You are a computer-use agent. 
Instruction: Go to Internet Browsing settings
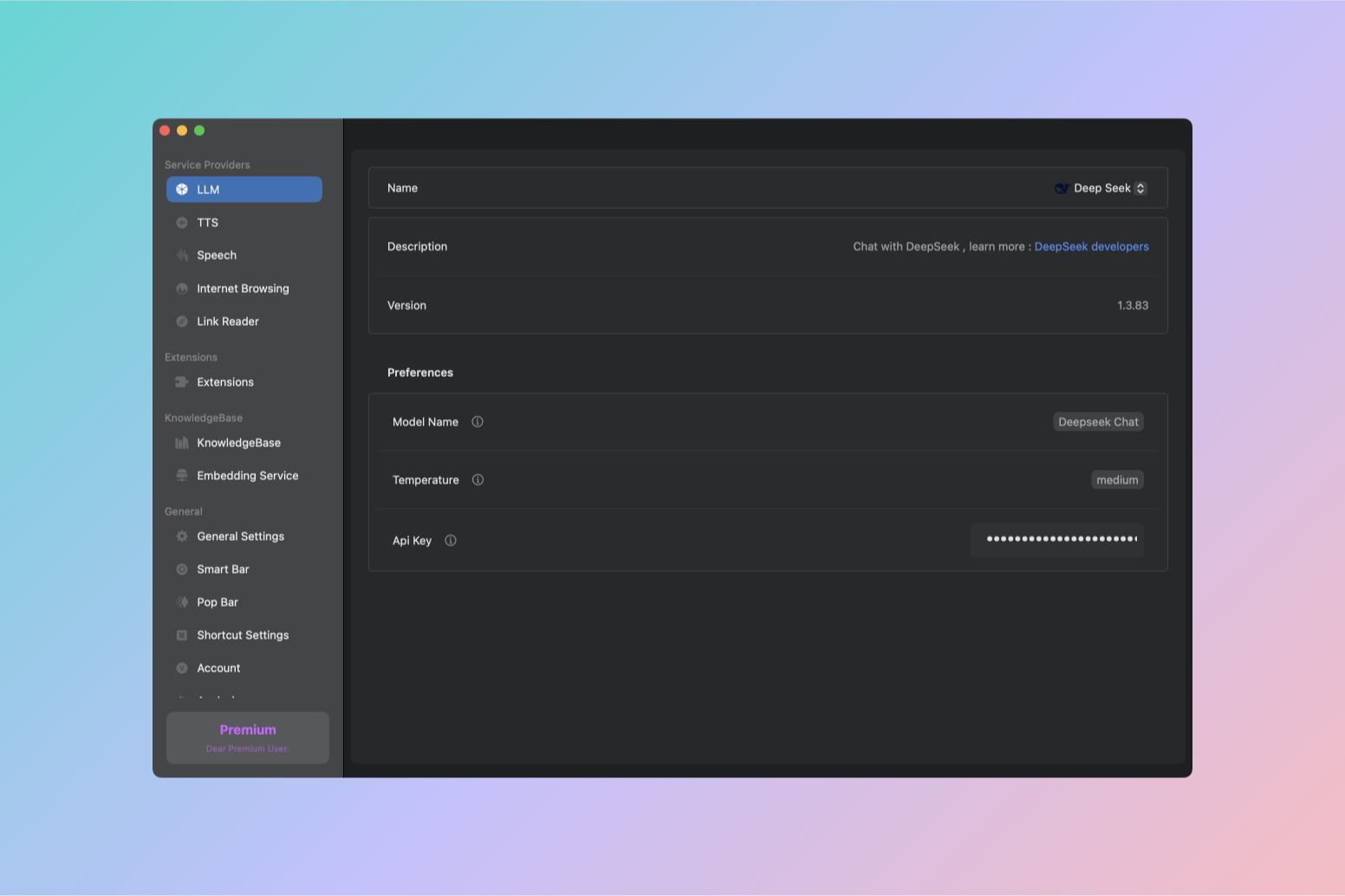[x=244, y=289]
